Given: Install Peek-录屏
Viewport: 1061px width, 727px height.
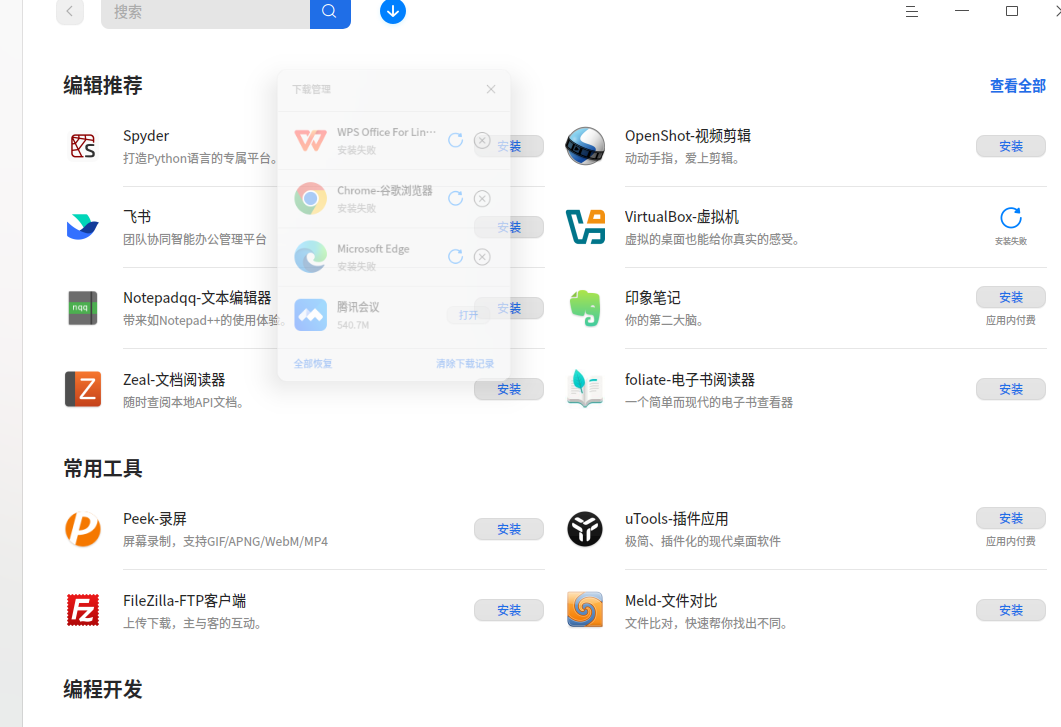Looking at the screenshot, I should (x=509, y=529).
